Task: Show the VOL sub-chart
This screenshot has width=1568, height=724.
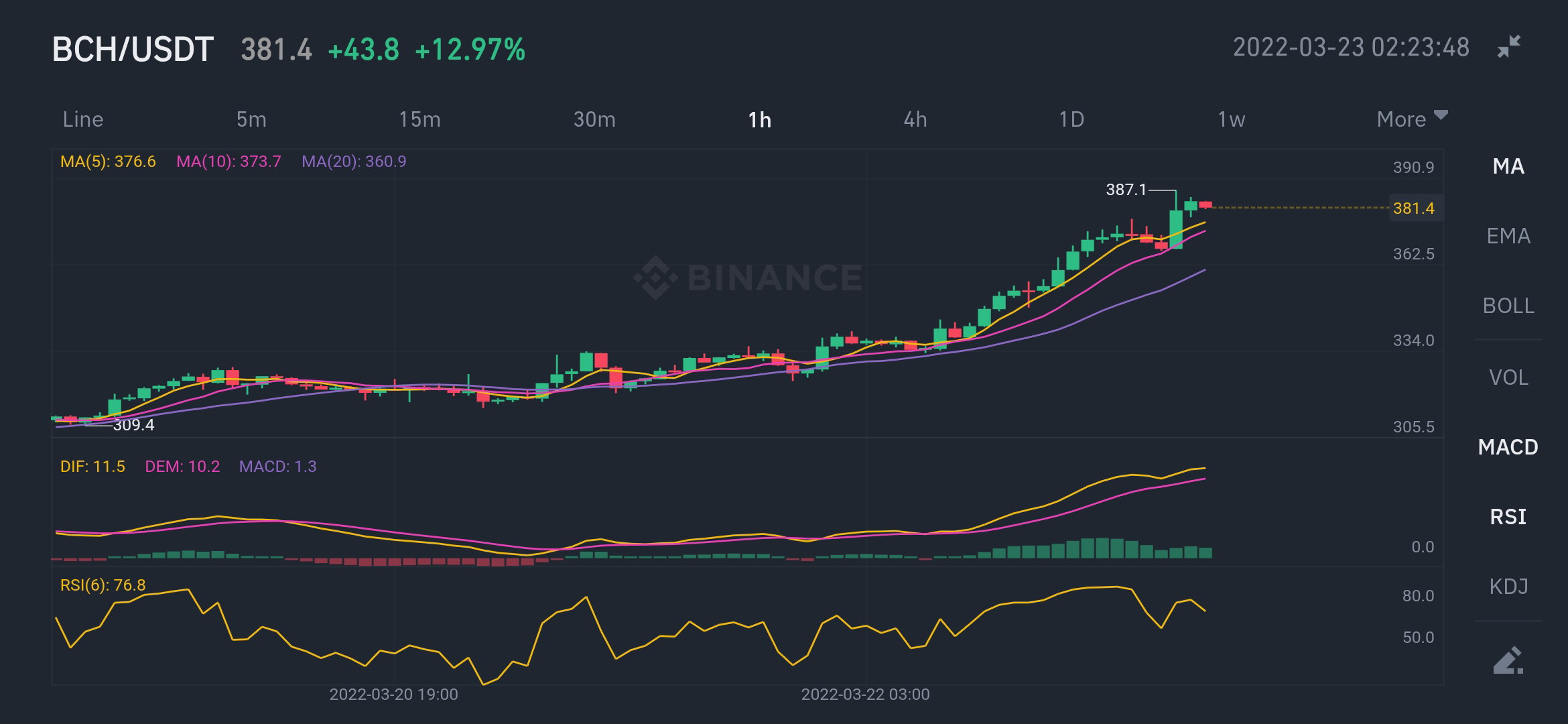Action: coord(1508,377)
